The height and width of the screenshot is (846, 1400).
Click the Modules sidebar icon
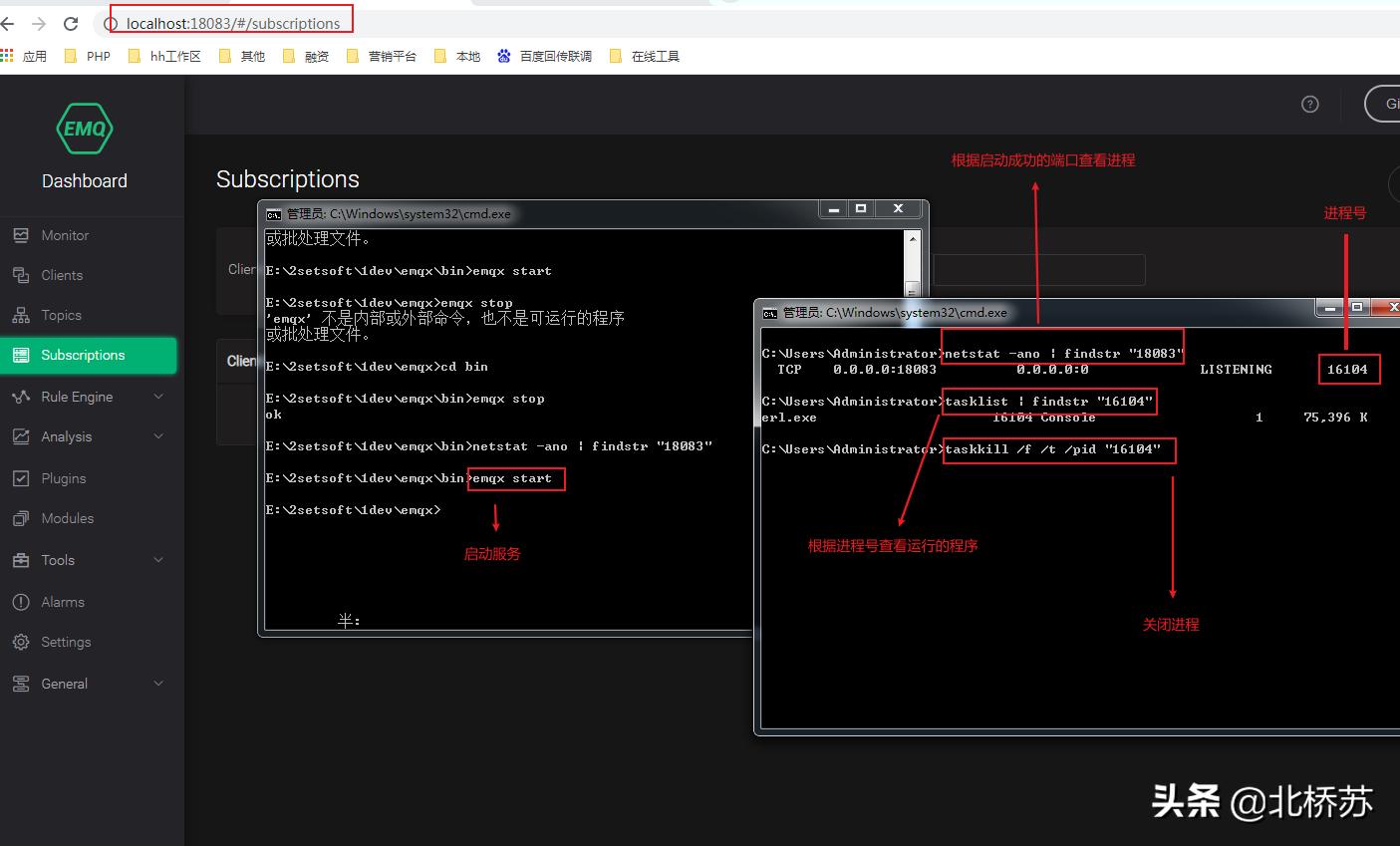tap(21, 518)
